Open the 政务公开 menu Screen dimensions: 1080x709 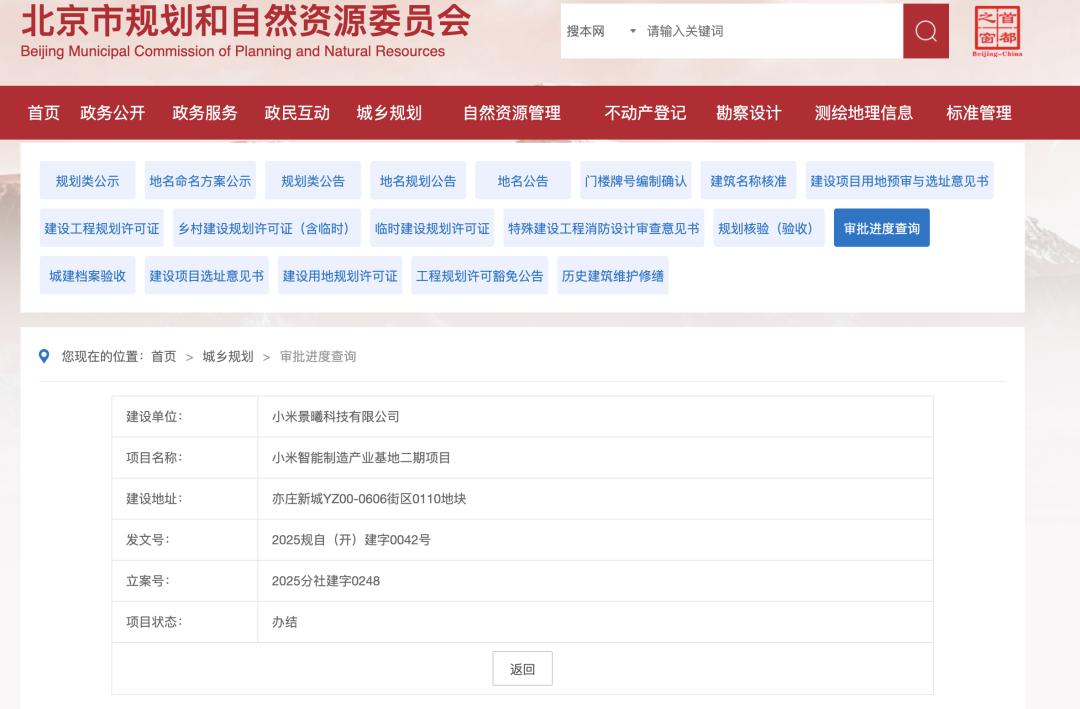(x=113, y=114)
